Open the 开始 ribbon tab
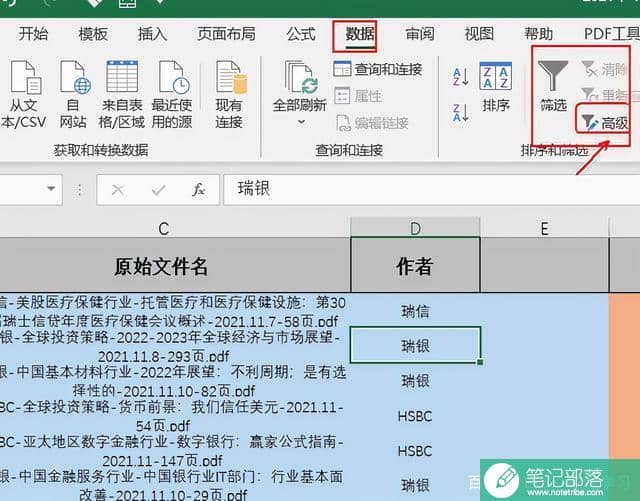This screenshot has width=640, height=501. 33,34
